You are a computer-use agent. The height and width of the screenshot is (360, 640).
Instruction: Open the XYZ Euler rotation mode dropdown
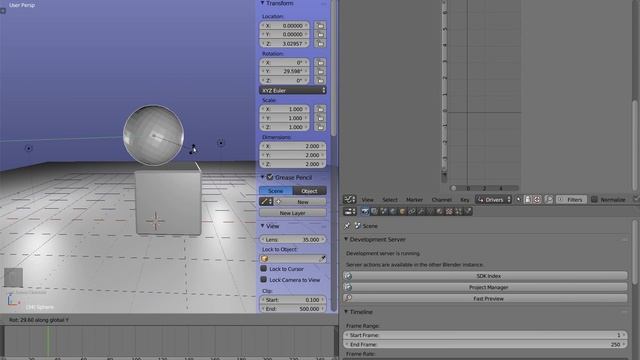pos(293,90)
